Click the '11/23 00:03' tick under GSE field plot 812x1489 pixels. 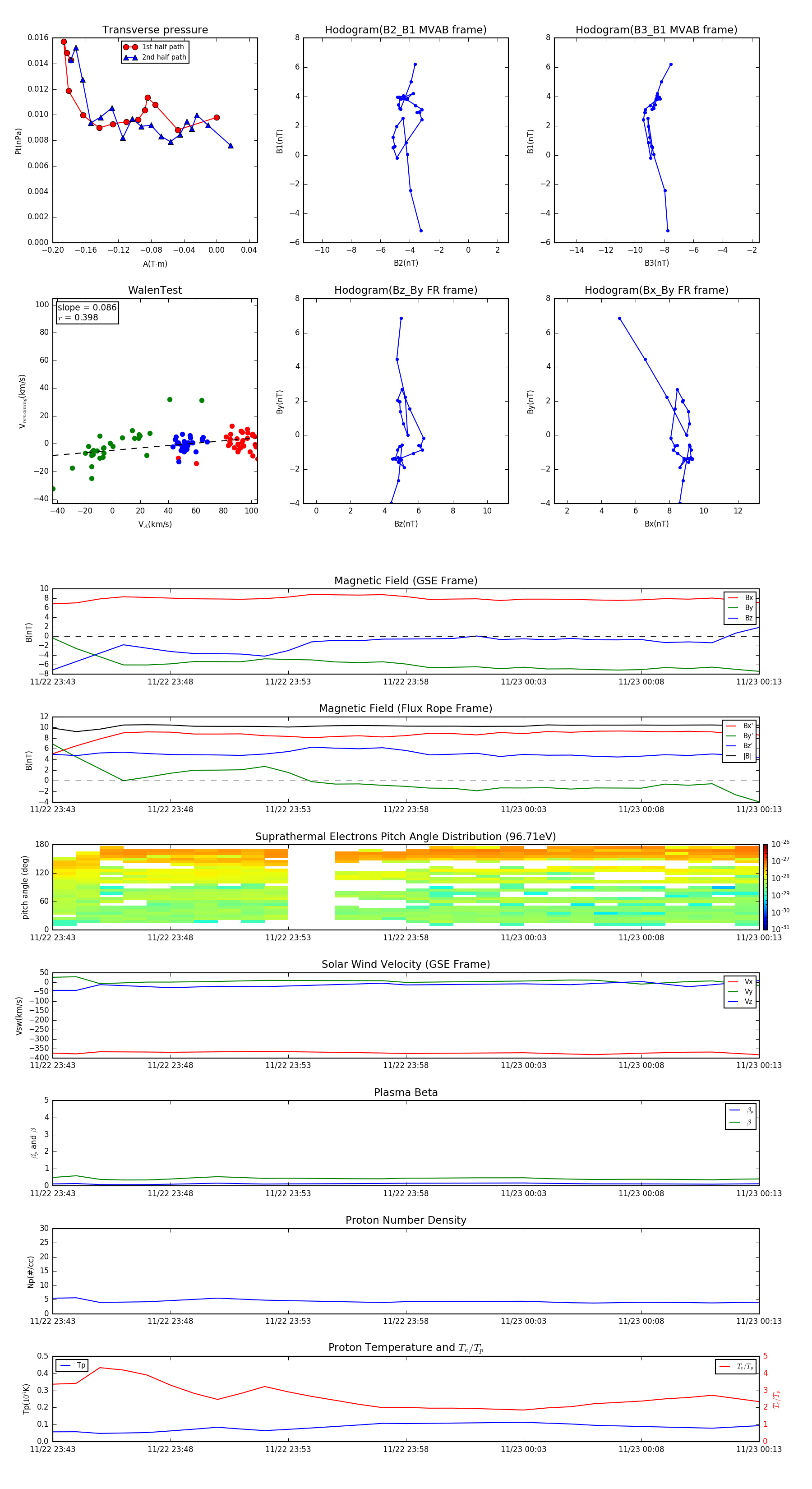pyautogui.click(x=524, y=682)
